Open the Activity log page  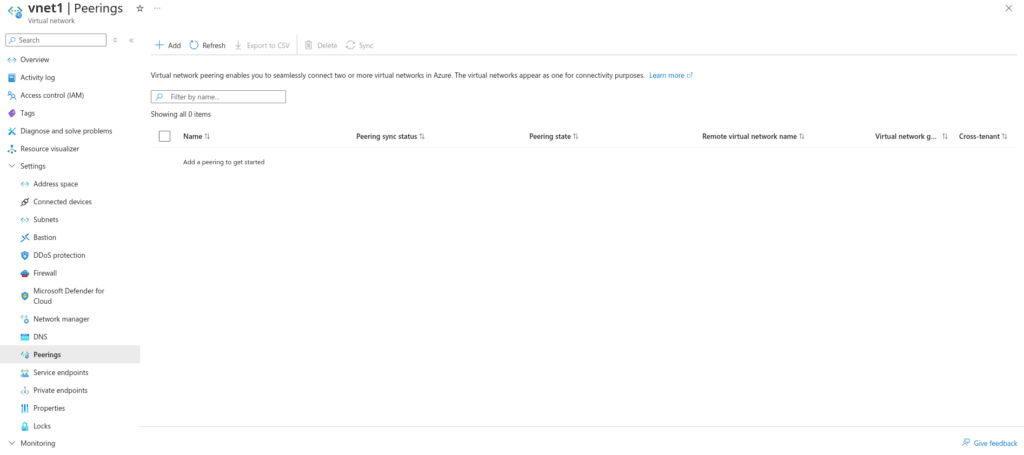37,77
